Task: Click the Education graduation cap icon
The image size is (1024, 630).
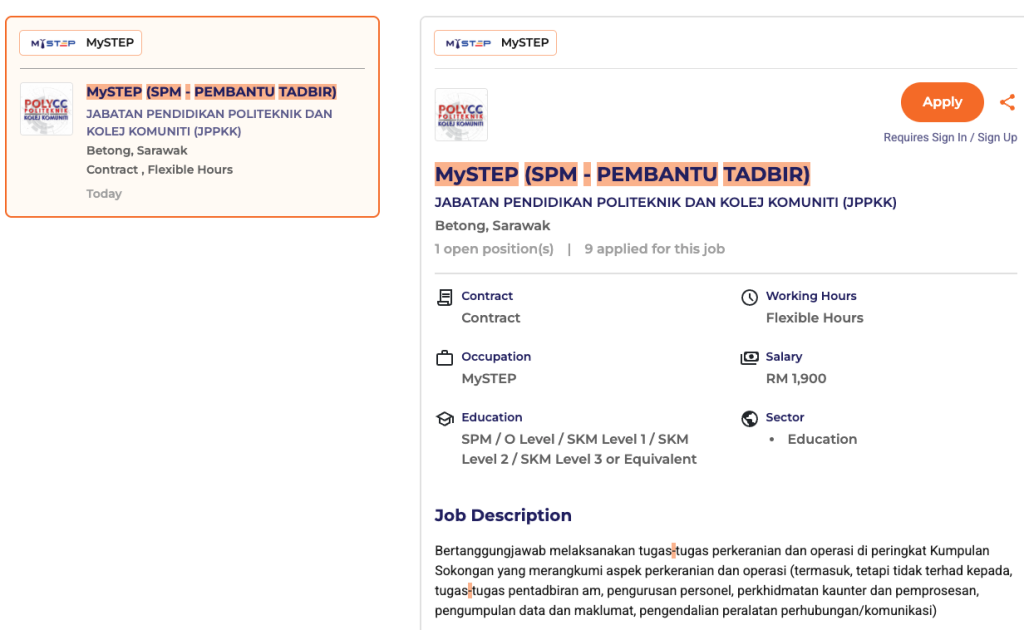Action: [x=445, y=418]
